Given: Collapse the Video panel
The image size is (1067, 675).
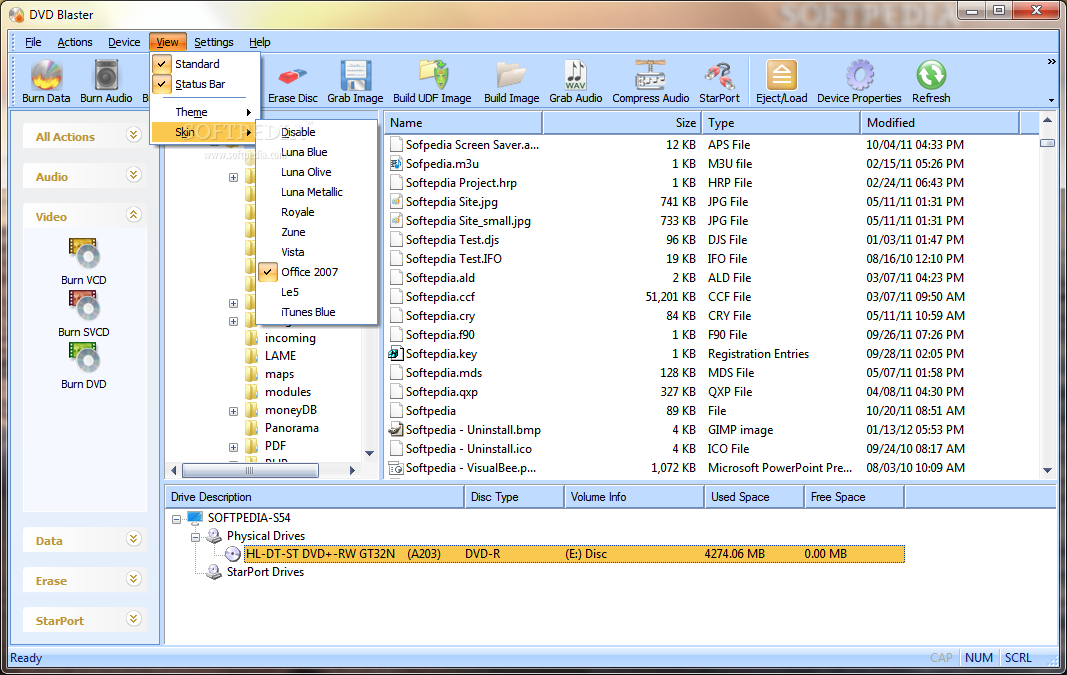Looking at the screenshot, I should [133, 215].
